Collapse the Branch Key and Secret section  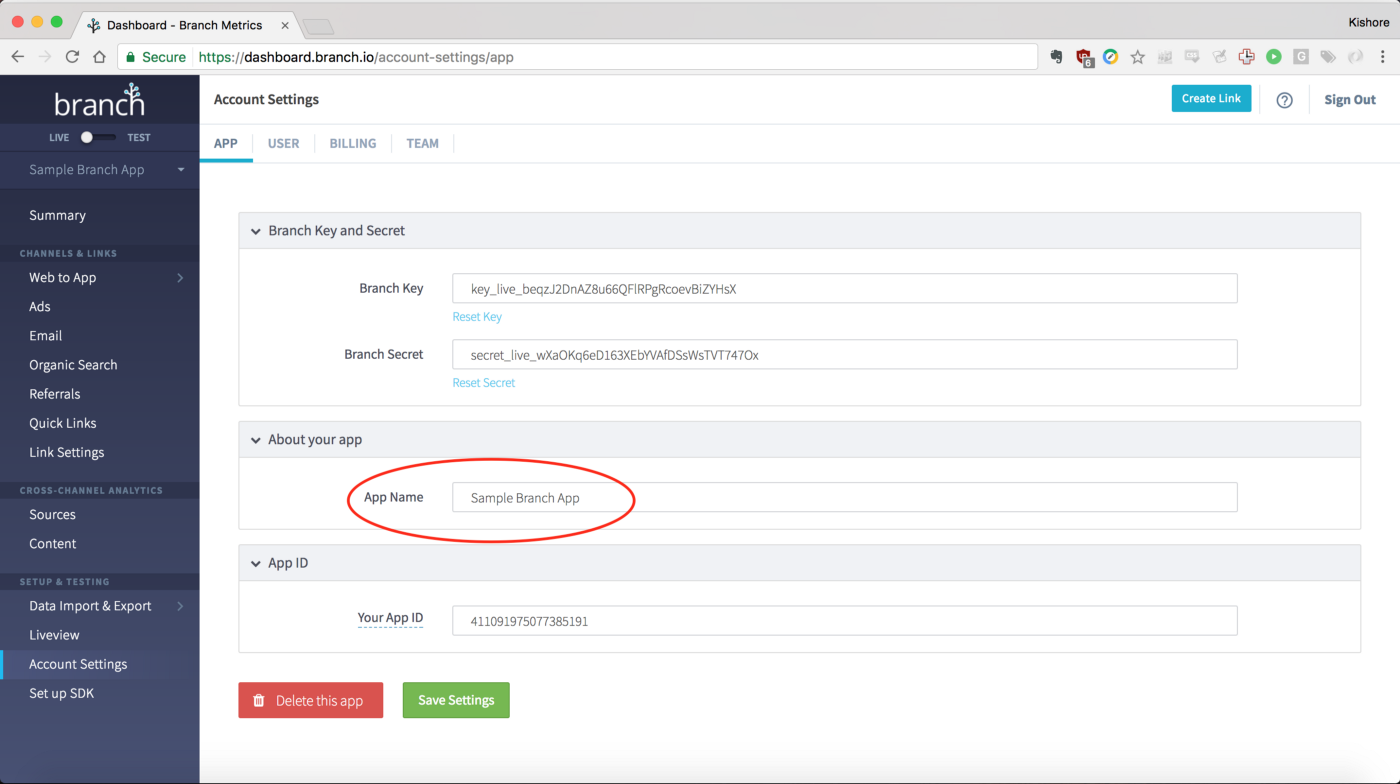tap(256, 231)
